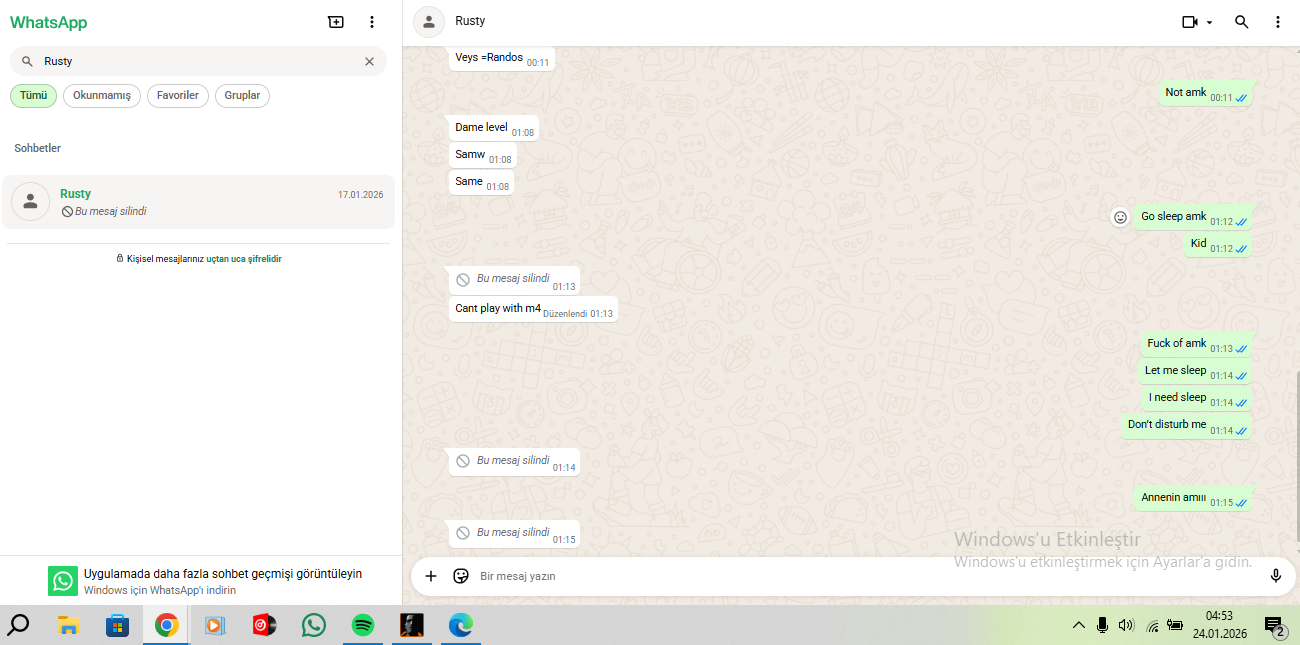
Task: Click the Same message at 01:08
Action: [x=481, y=182]
